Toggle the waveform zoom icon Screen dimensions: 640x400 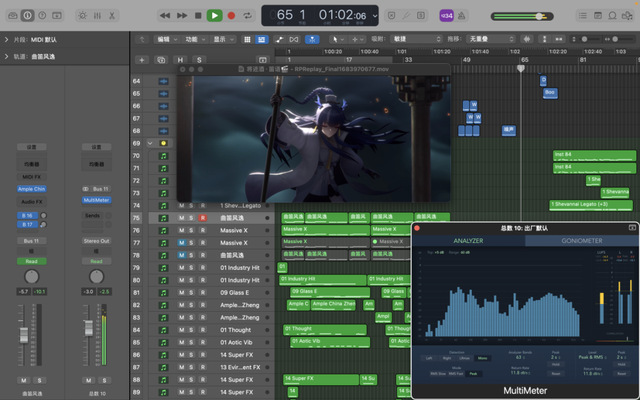[x=527, y=39]
